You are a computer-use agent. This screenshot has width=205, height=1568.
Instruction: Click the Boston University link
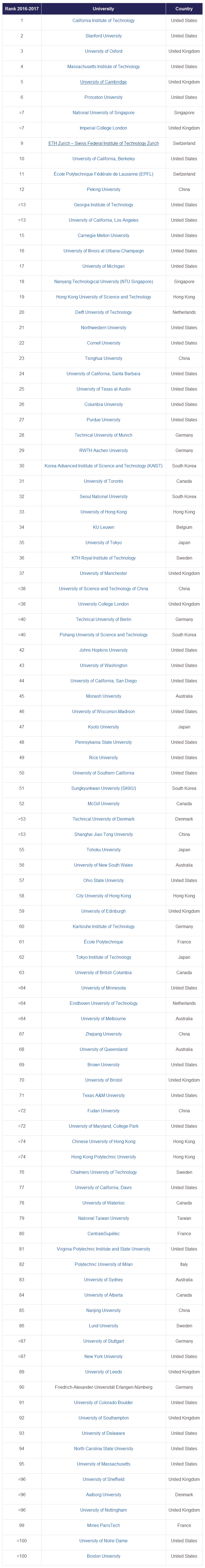pos(103,1556)
